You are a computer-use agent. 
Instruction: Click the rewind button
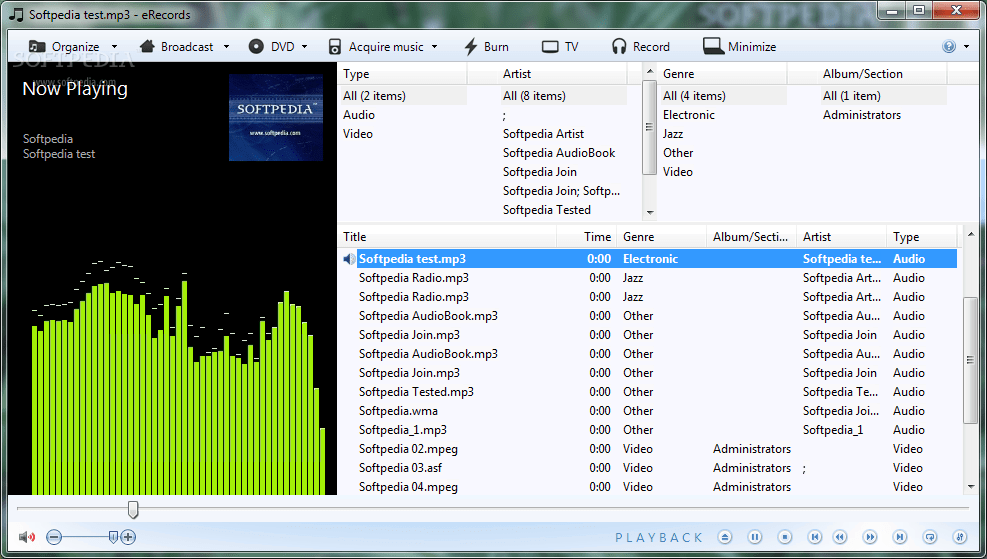point(840,537)
